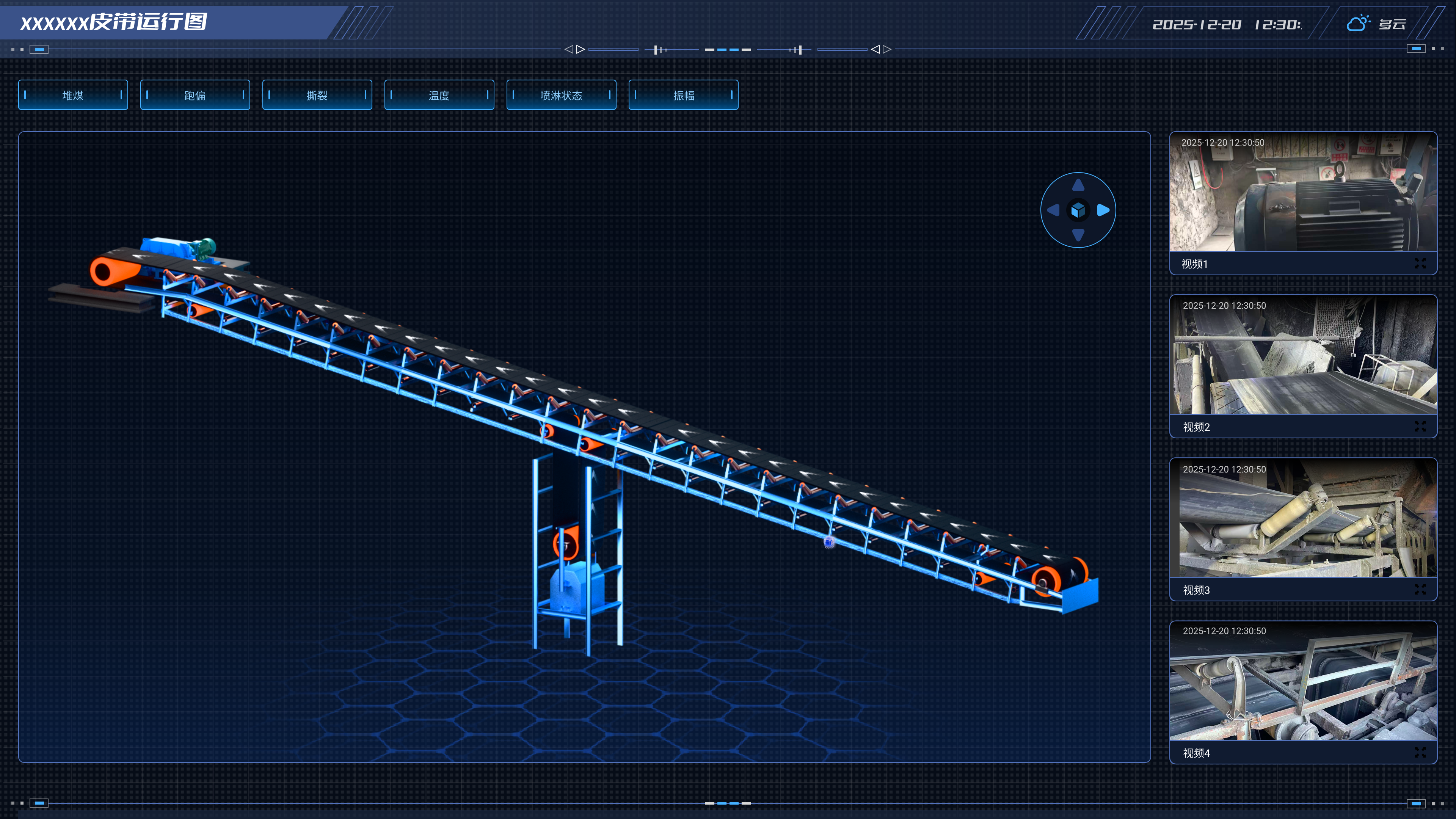Expand 视频1 to fullscreen
The image size is (1456, 819).
(x=1420, y=264)
